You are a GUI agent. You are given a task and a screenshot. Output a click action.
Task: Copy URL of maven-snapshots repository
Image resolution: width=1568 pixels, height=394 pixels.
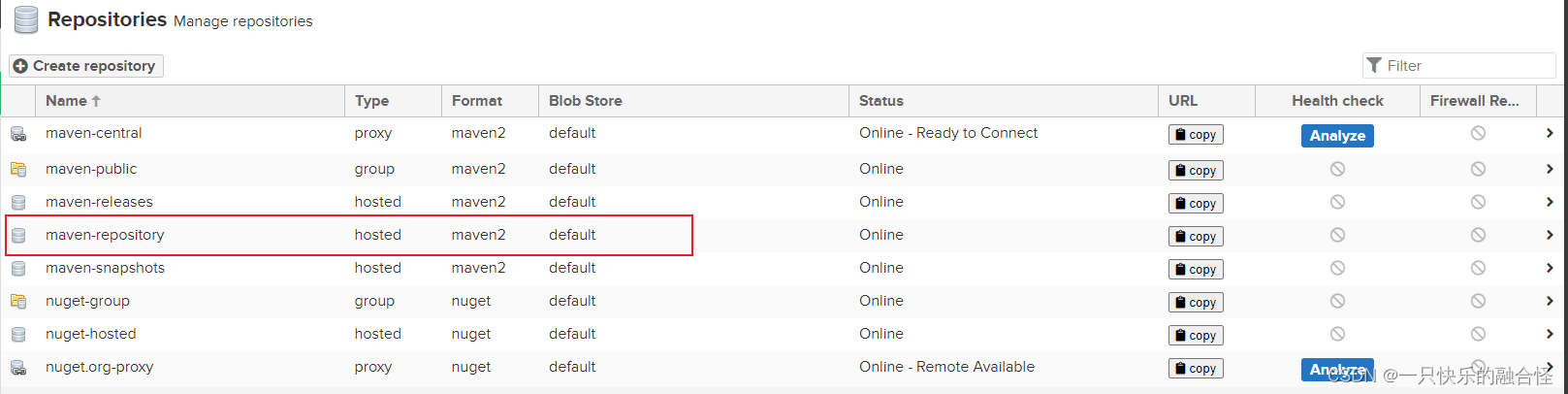click(x=1196, y=270)
